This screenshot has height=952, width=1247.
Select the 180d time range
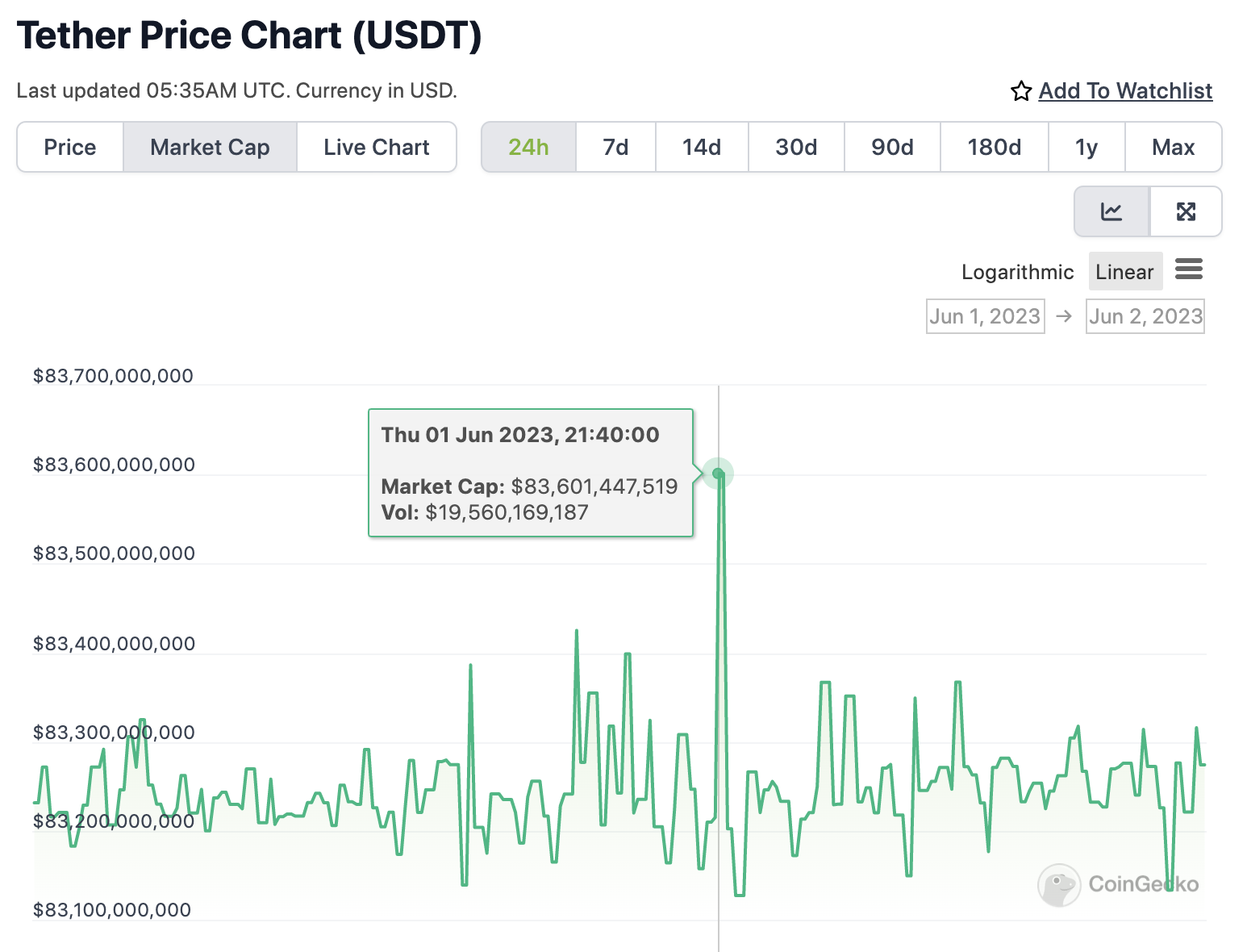point(995,147)
